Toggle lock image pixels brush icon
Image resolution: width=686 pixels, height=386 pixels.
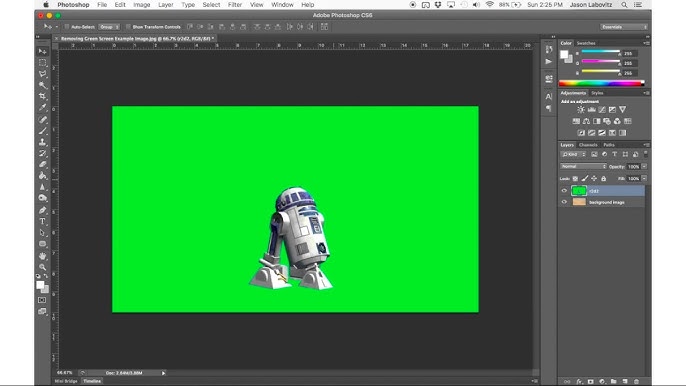tap(584, 179)
